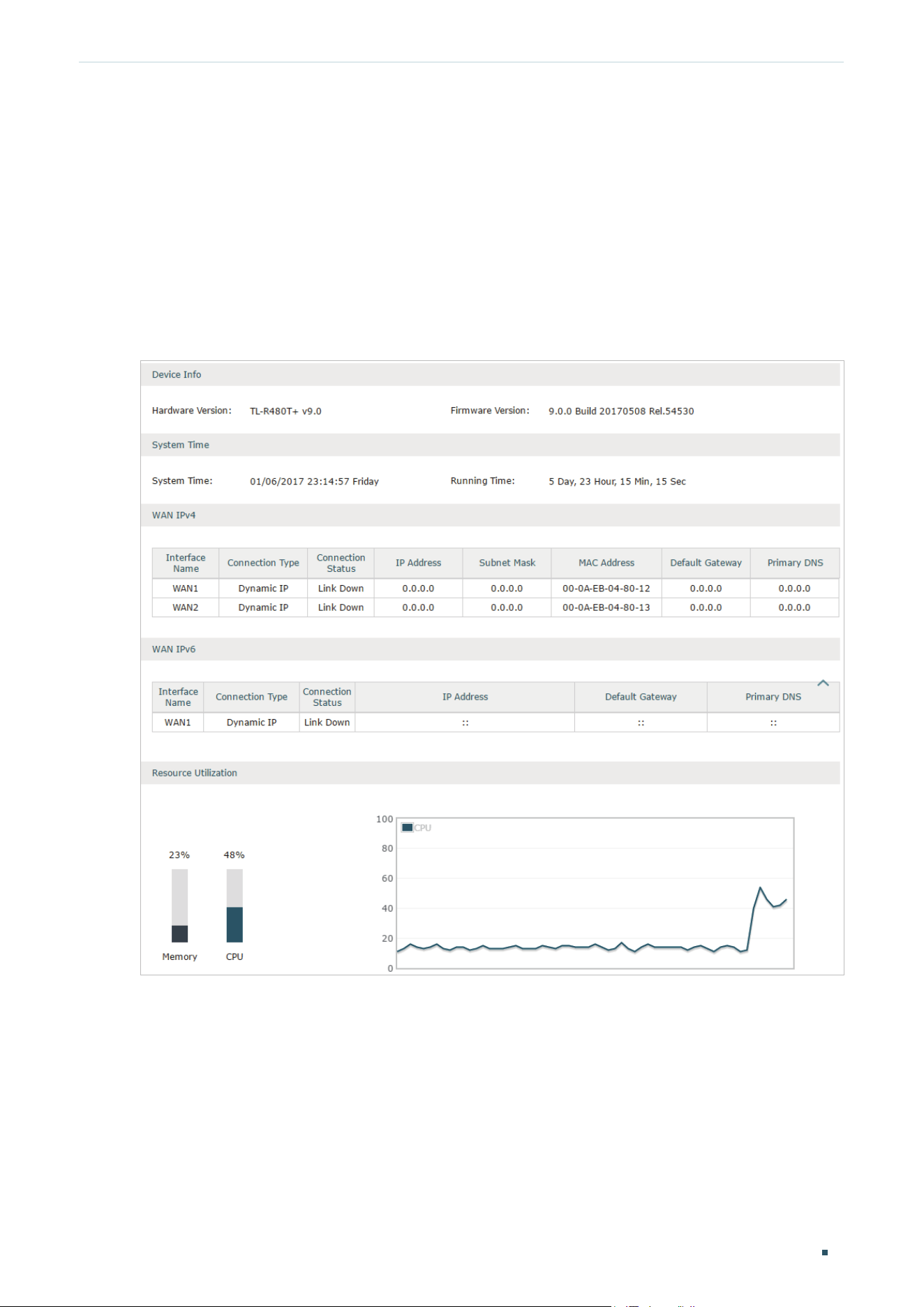Select the WAN IPv6 section header
This screenshot has width=924, height=1307.
point(490,649)
